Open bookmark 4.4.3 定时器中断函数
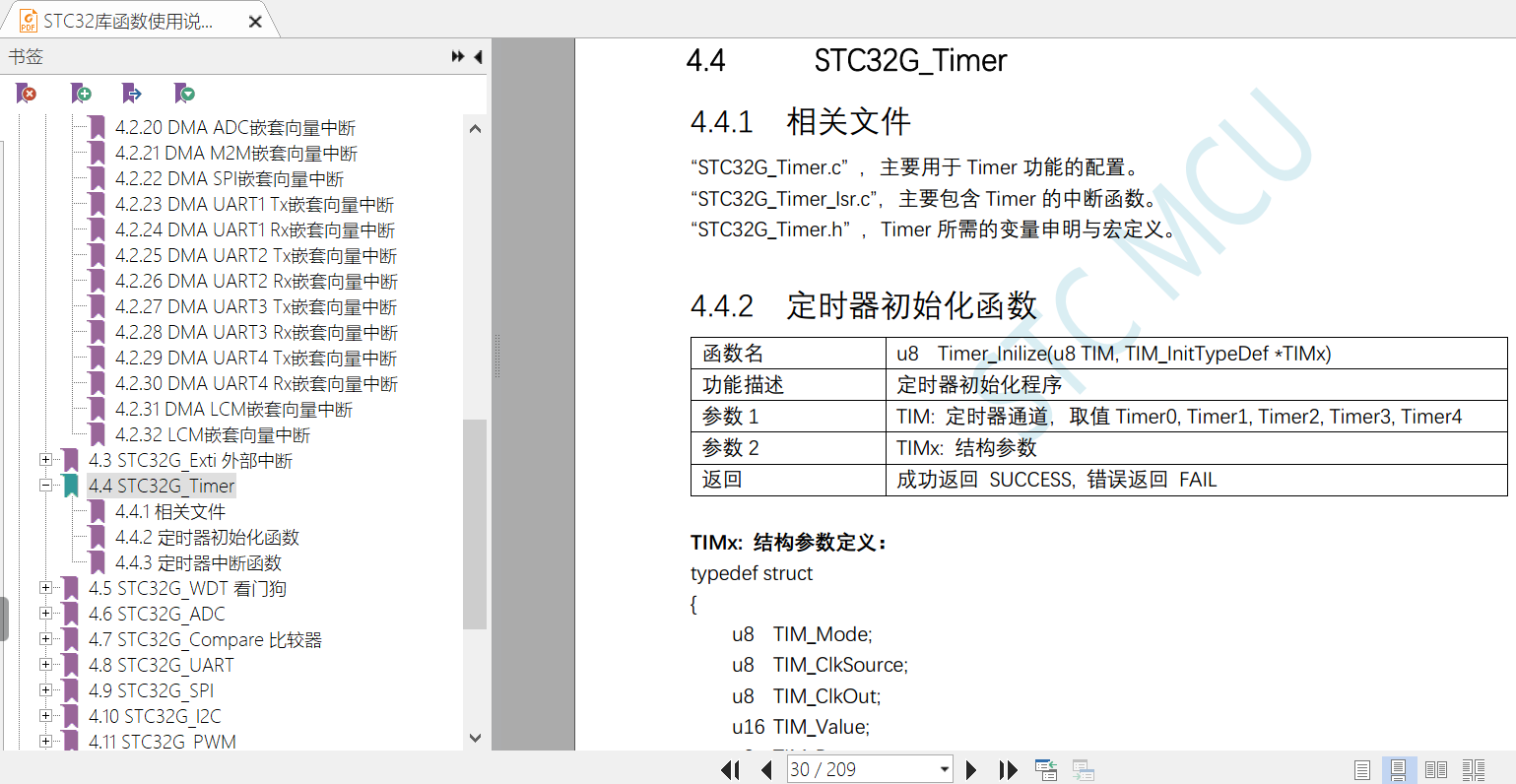The width and height of the screenshot is (1516, 784). (x=198, y=562)
